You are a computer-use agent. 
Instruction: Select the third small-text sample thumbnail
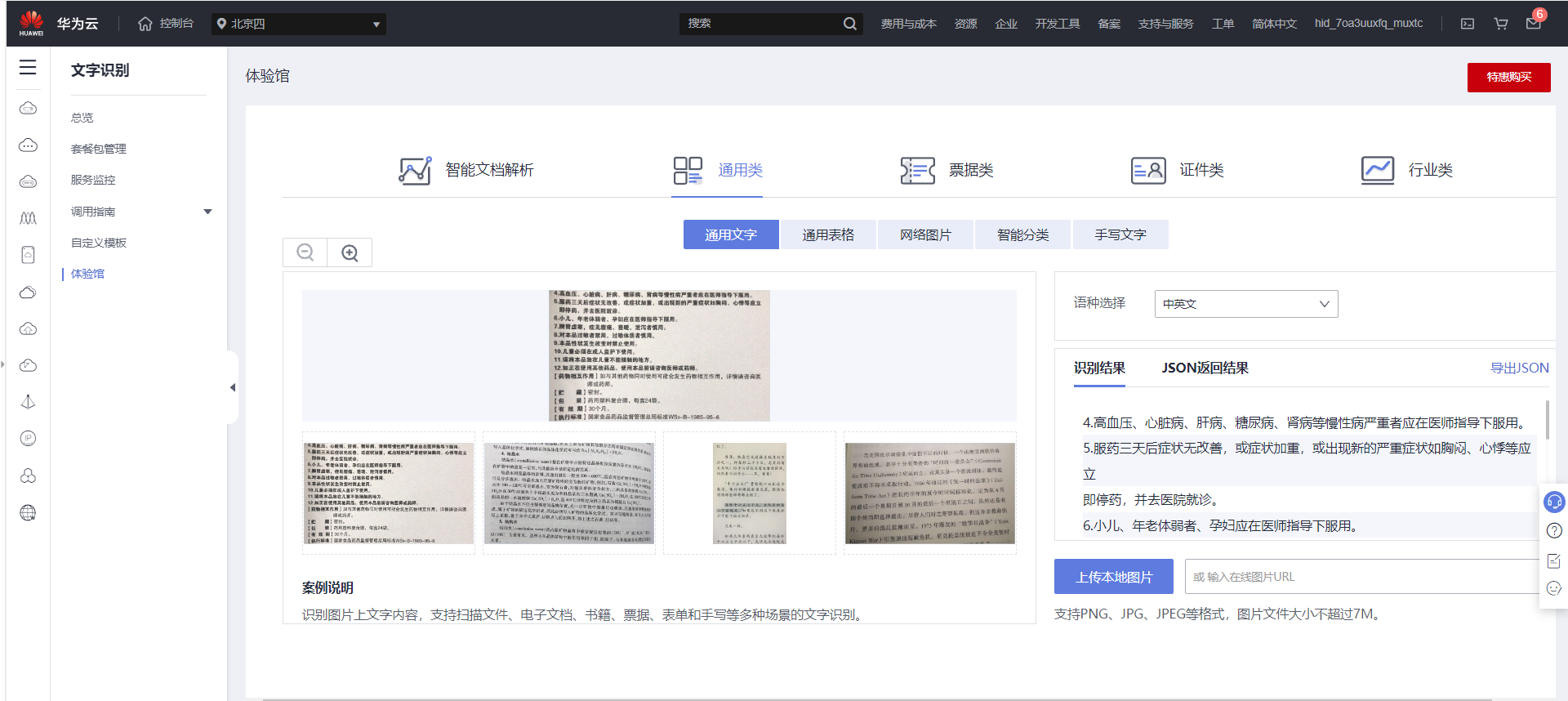click(x=750, y=493)
